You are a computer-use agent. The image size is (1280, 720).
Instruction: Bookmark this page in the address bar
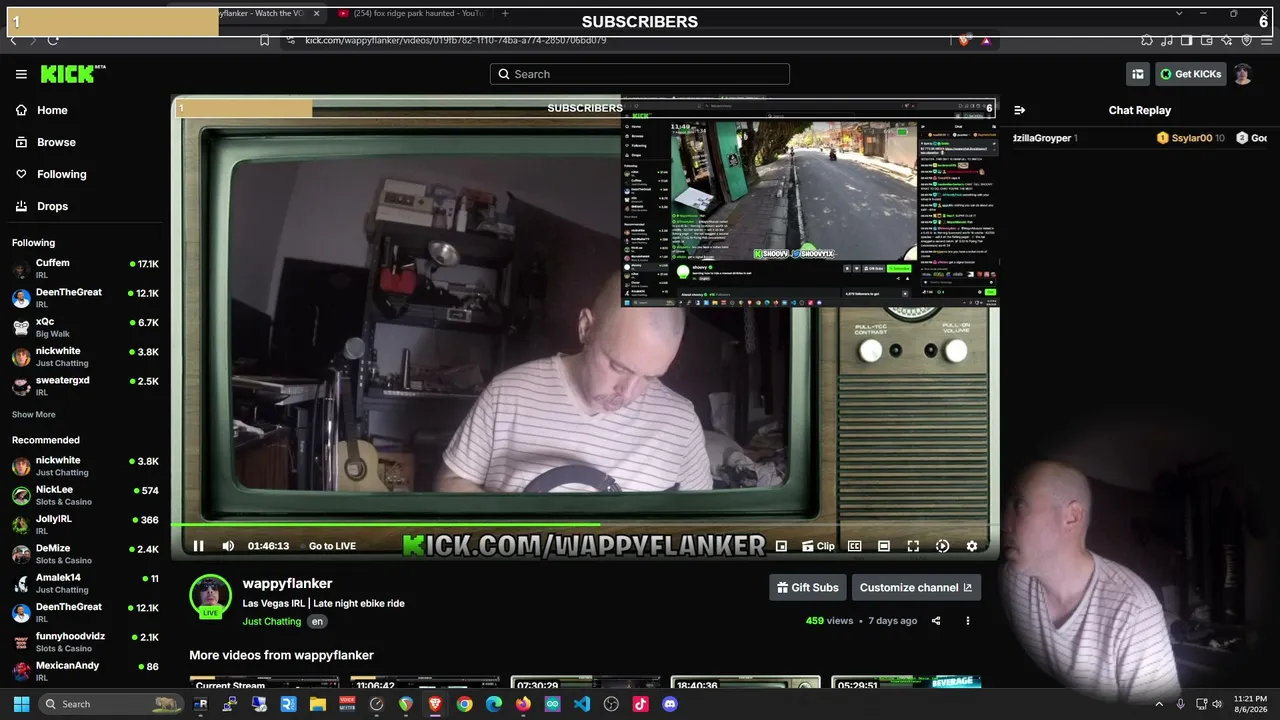click(x=264, y=40)
